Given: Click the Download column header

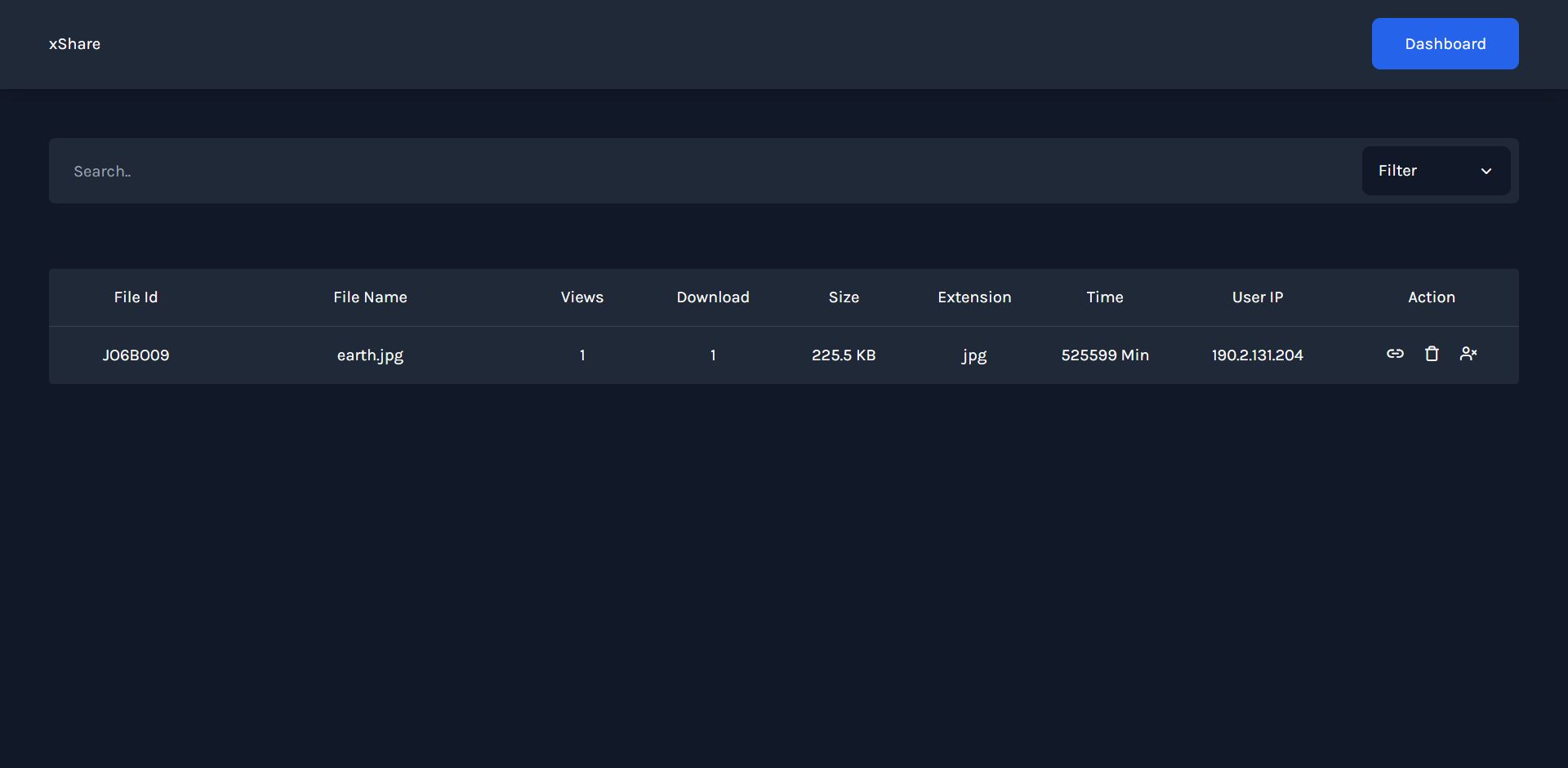Looking at the screenshot, I should tap(713, 297).
